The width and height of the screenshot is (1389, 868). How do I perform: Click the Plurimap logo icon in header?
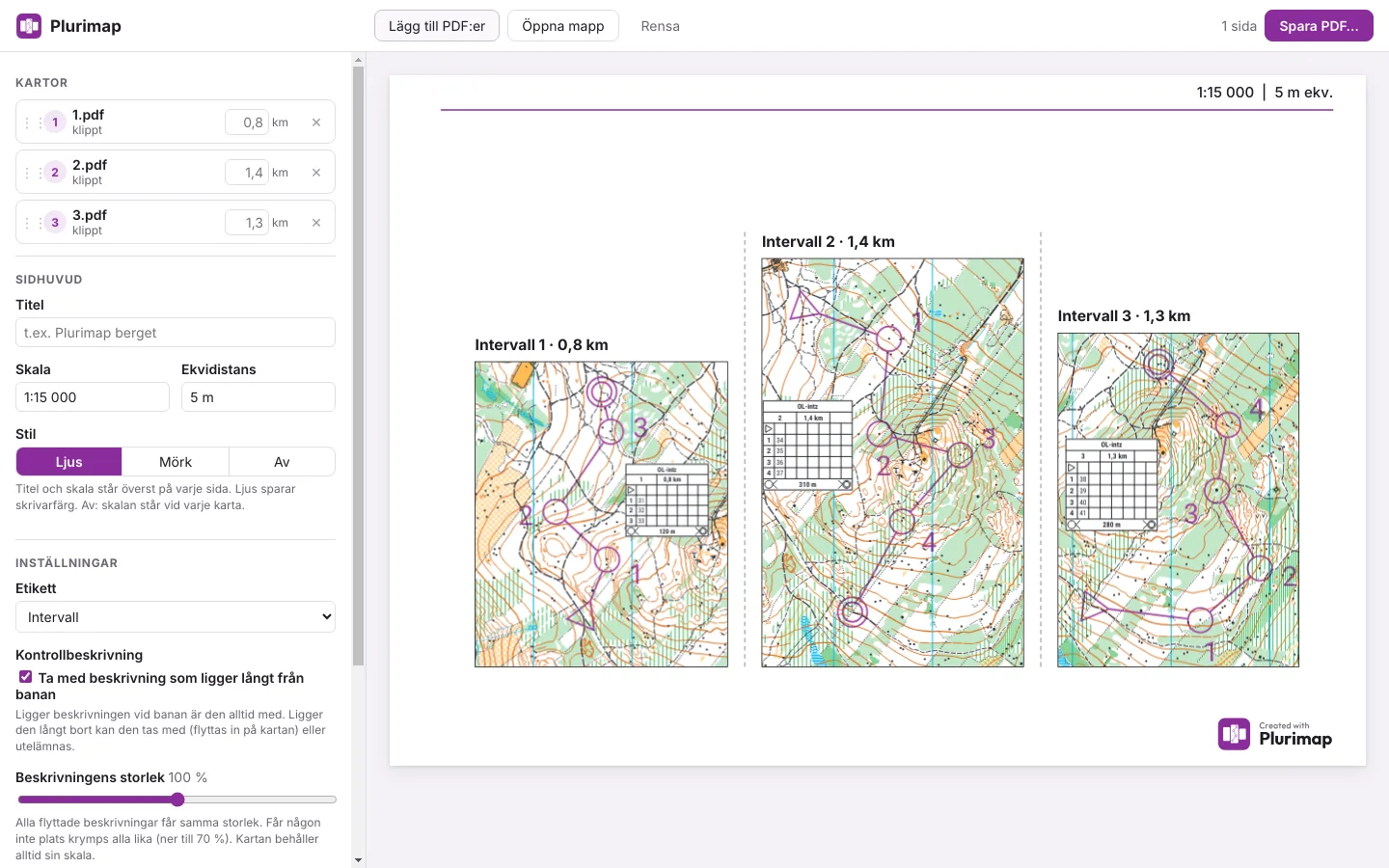29,26
